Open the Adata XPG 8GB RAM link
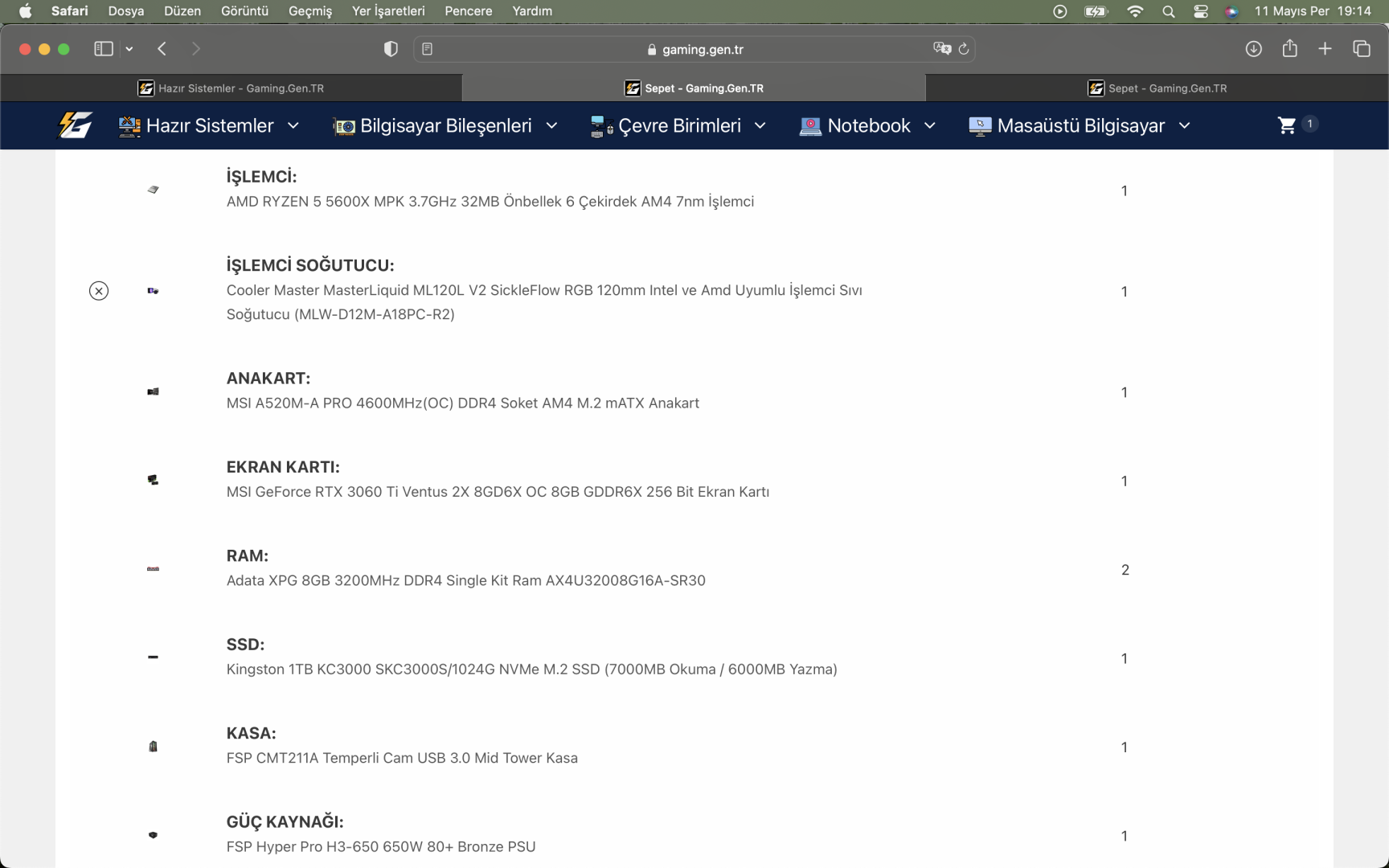Image resolution: width=1389 pixels, height=868 pixels. (466, 580)
